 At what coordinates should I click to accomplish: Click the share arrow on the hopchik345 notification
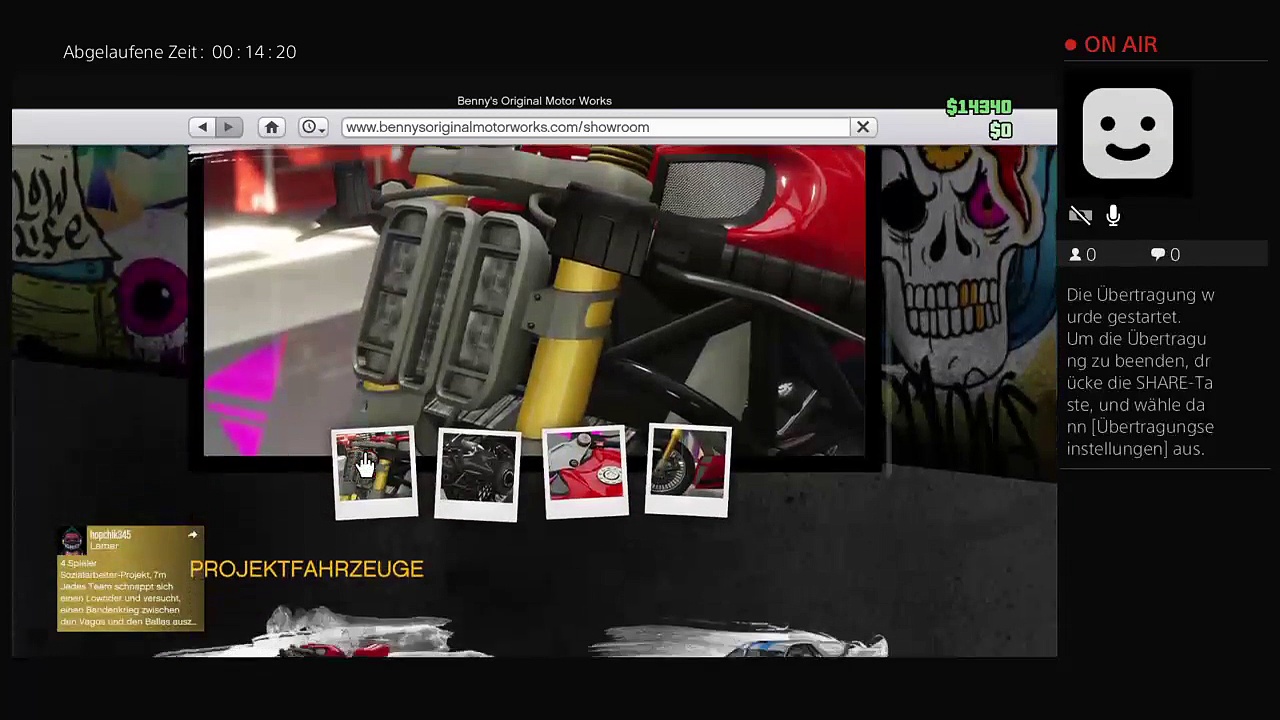pyautogui.click(x=193, y=535)
